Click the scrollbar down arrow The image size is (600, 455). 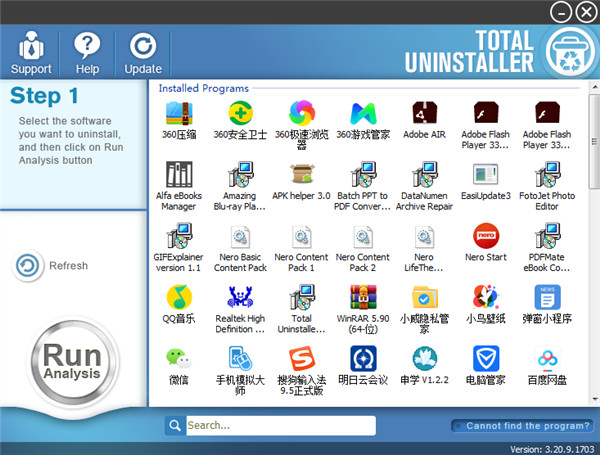[595, 399]
